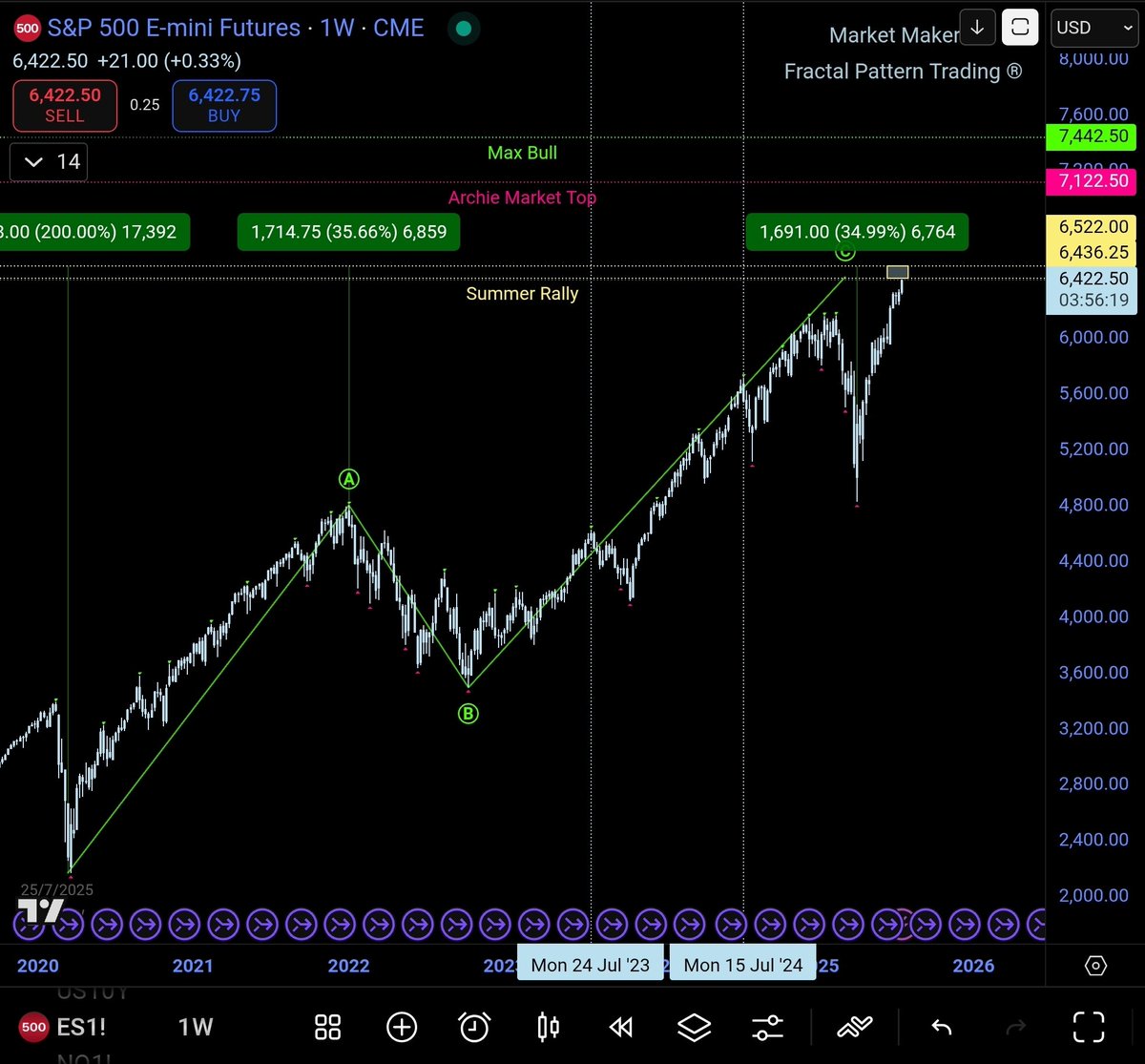Tap the 2026 year on time axis

[x=973, y=966]
